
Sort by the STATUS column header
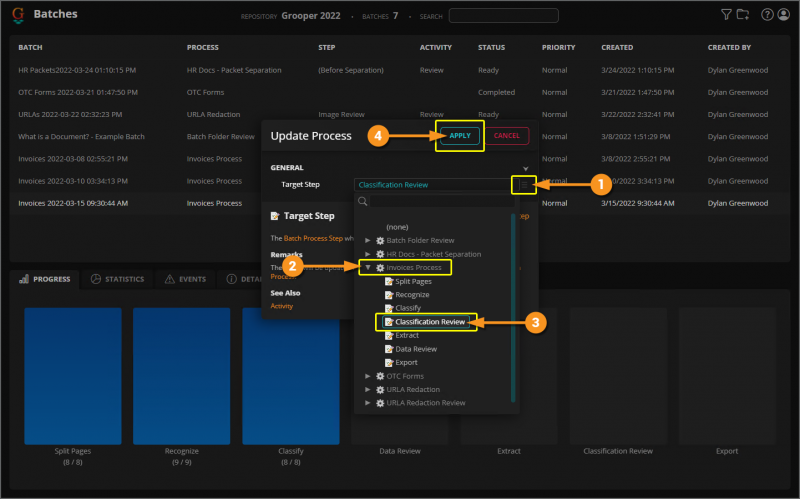coord(491,47)
